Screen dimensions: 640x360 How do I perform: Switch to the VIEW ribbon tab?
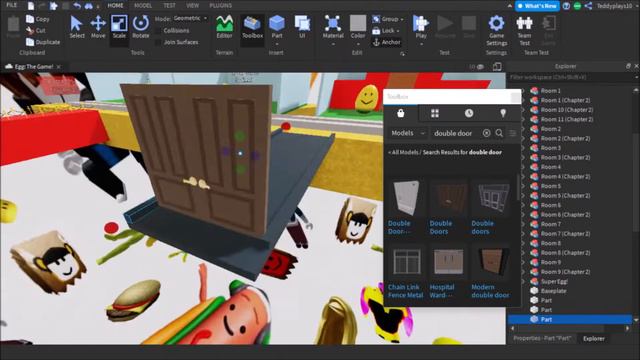(193, 5)
